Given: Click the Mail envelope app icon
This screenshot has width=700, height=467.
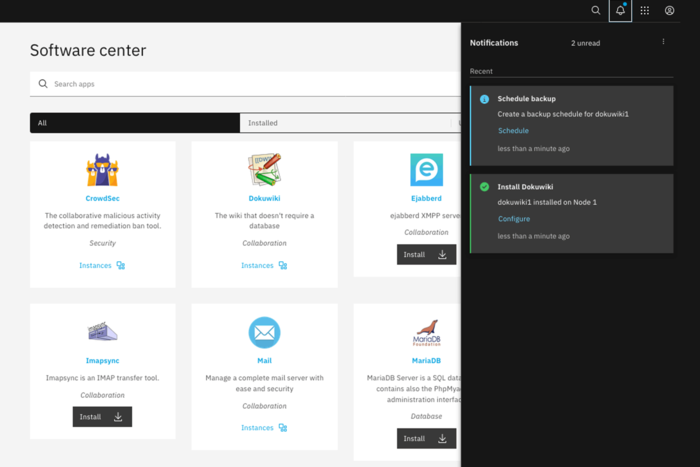Looking at the screenshot, I should 264,332.
